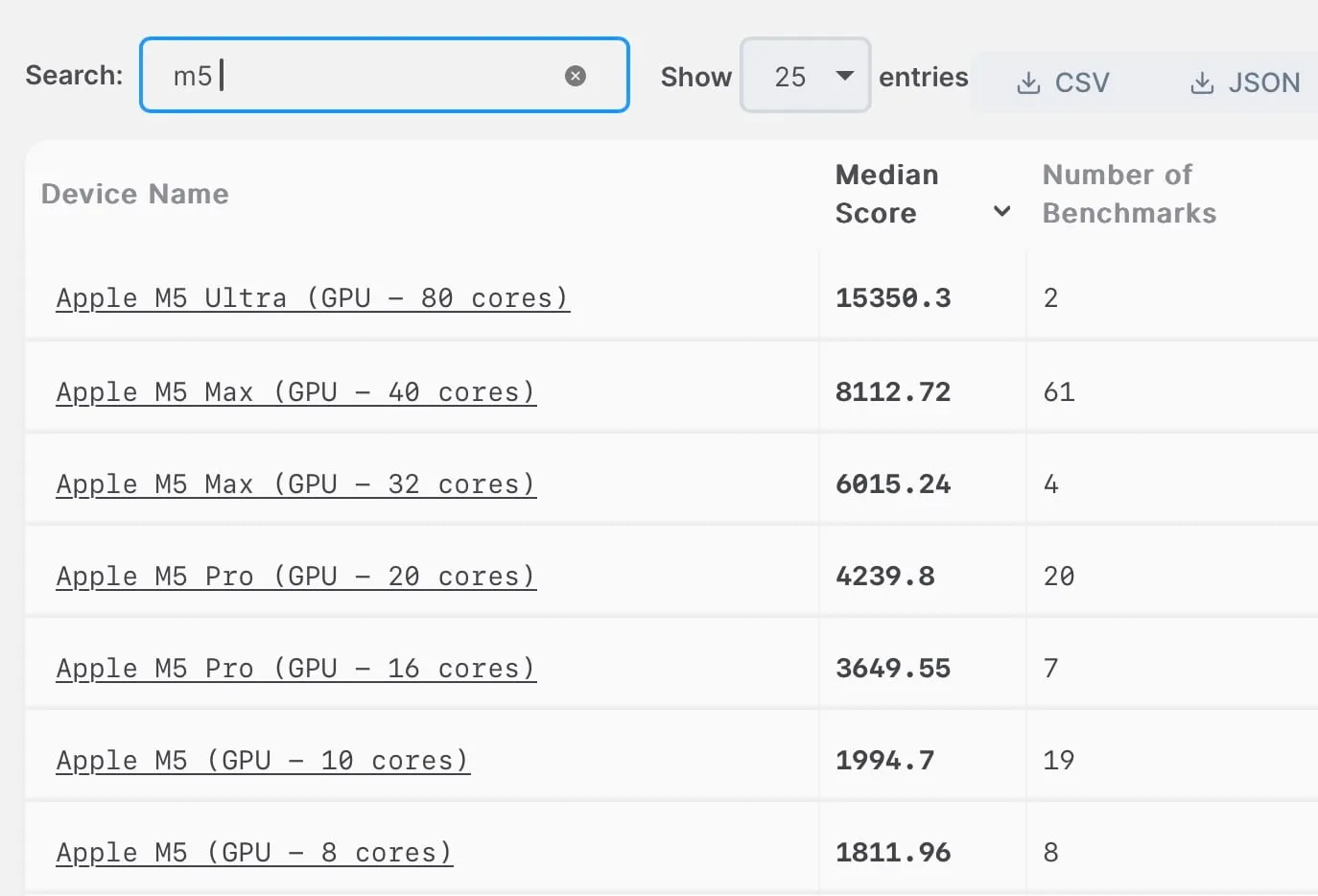Click benchmark count 61
Image resolution: width=1318 pixels, height=896 pixels.
1059,392
